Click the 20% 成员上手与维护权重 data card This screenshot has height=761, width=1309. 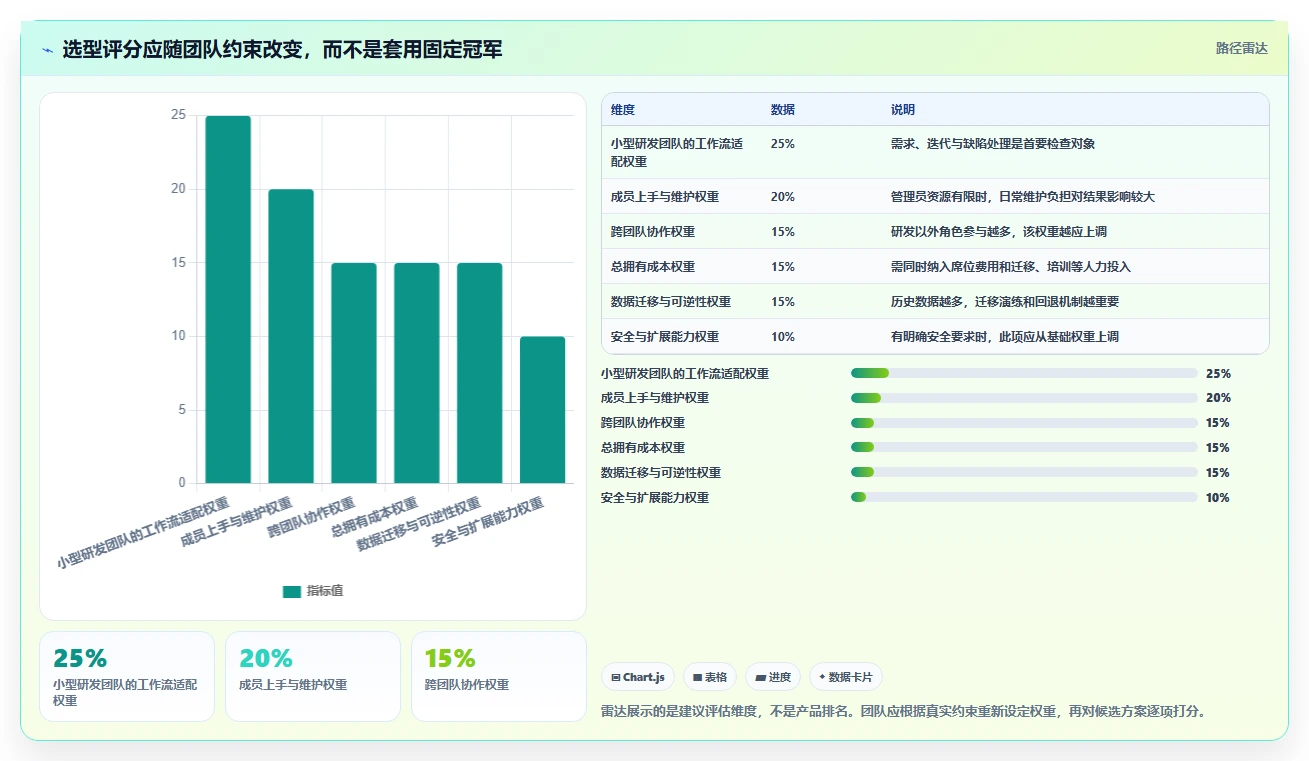tap(313, 676)
